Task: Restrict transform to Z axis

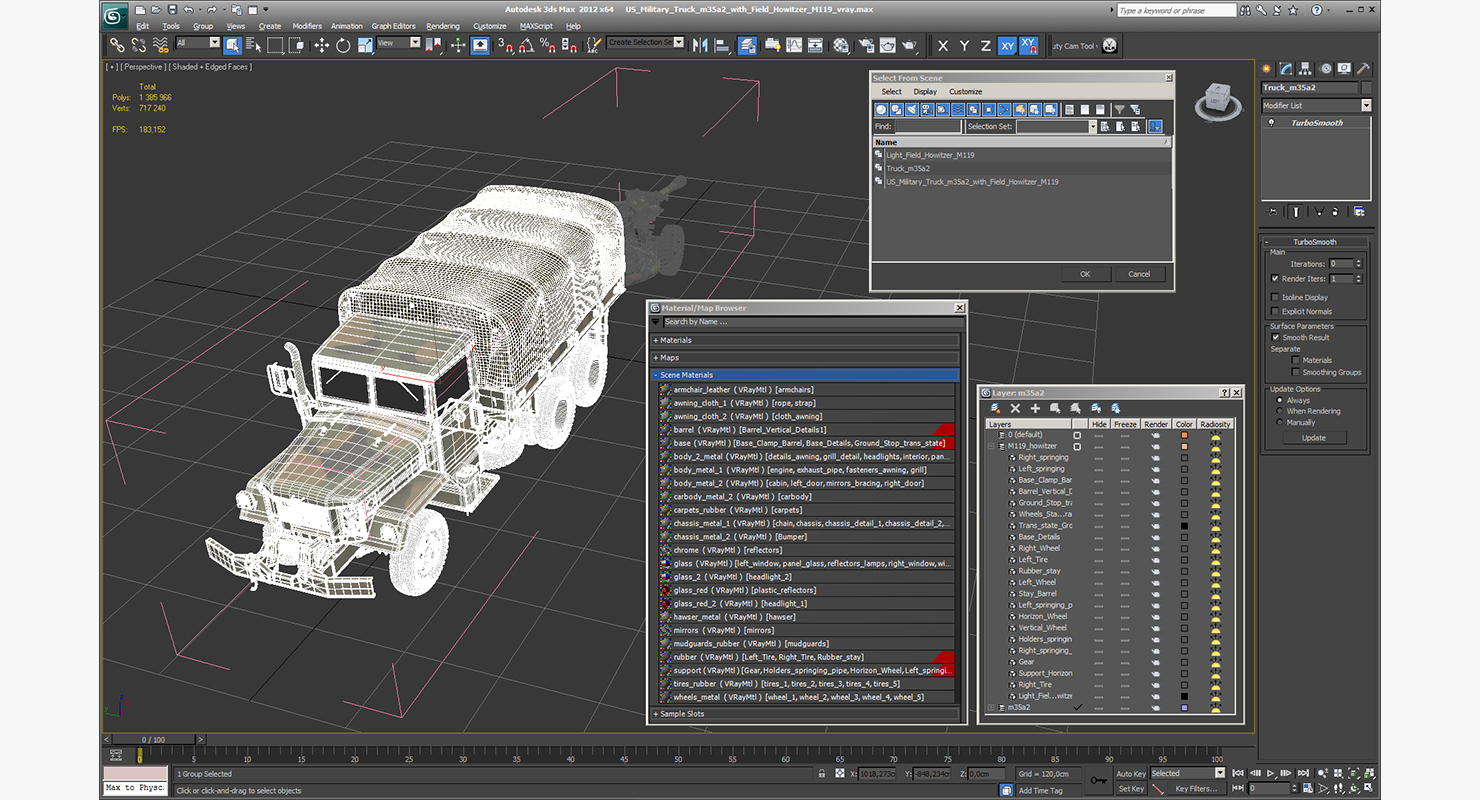Action: click(985, 46)
